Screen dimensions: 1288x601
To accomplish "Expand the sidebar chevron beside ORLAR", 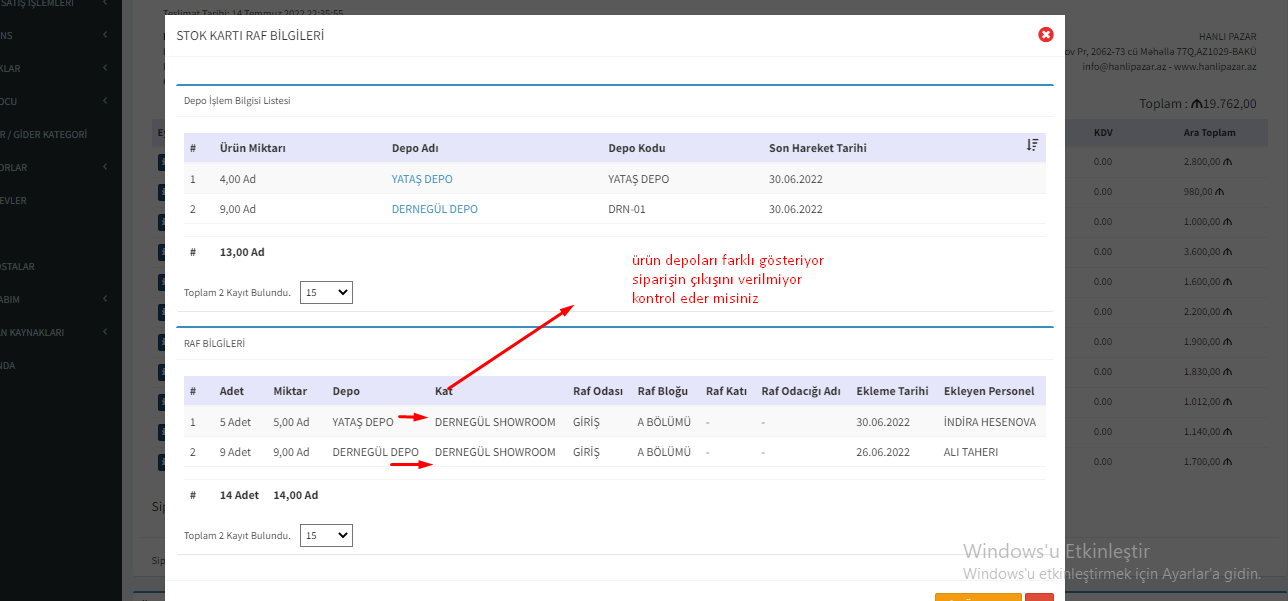I will pos(106,167).
